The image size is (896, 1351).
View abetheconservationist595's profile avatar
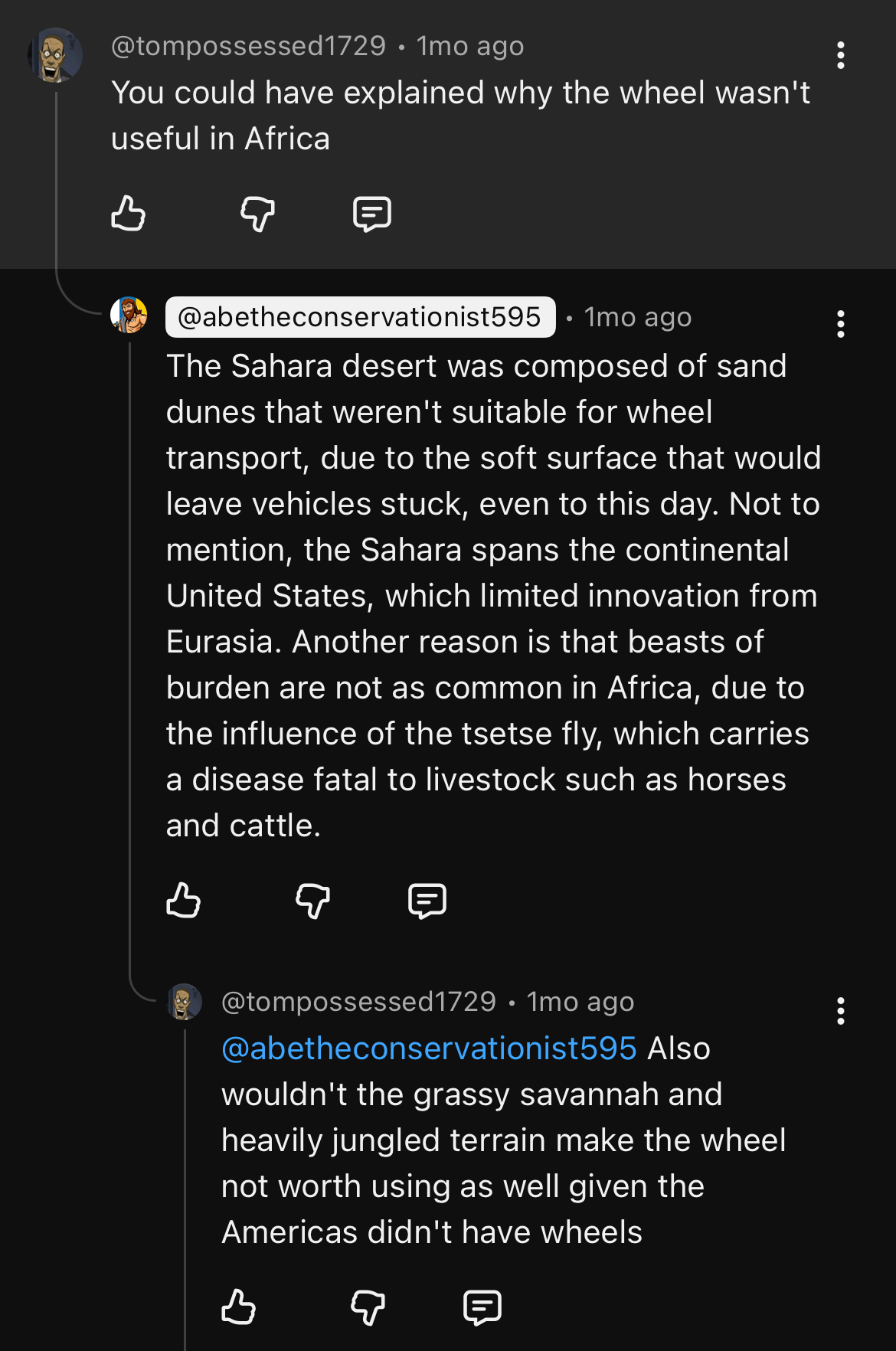pyautogui.click(x=129, y=315)
